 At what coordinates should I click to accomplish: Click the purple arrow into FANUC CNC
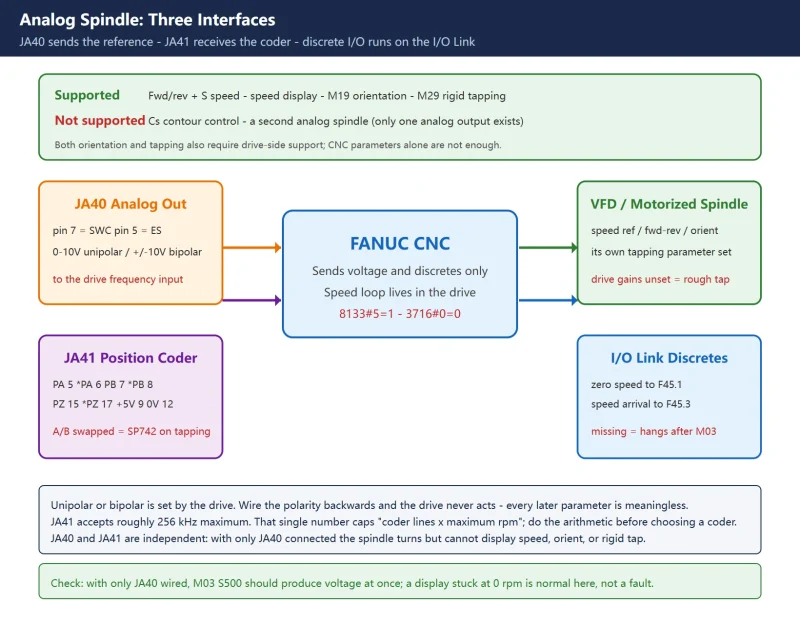(x=252, y=300)
